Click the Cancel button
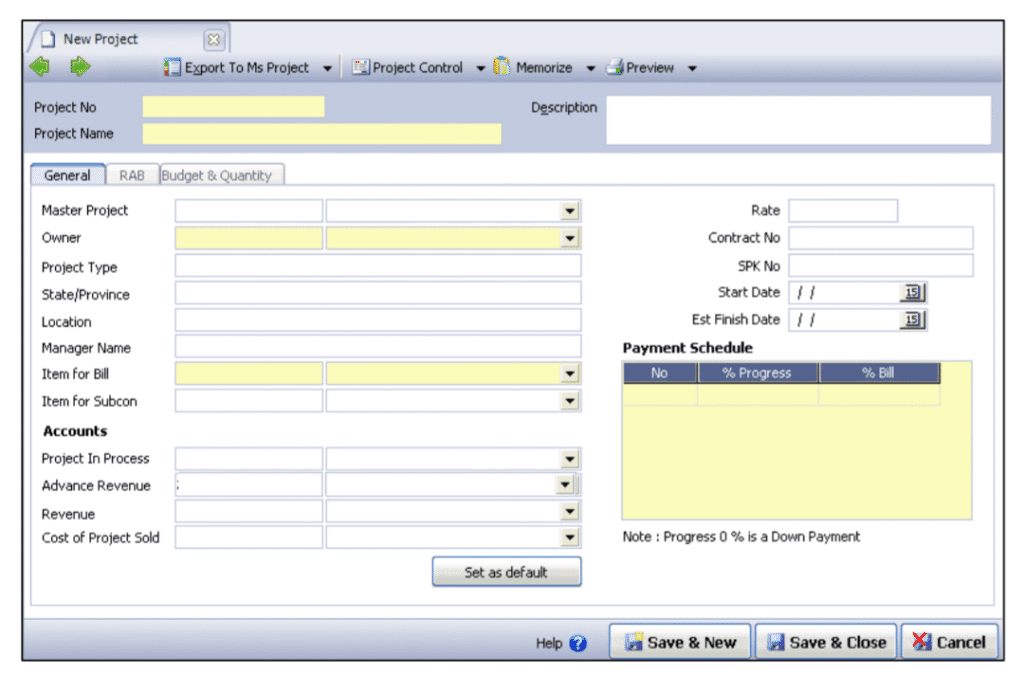This screenshot has width=1024, height=675. 949,643
